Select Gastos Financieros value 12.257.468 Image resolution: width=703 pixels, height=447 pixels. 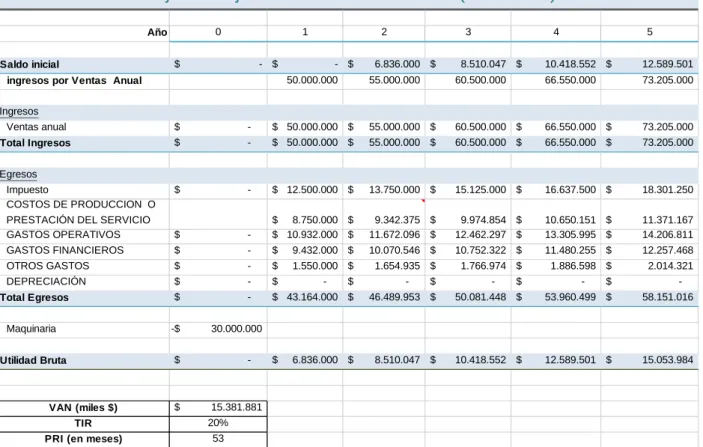pos(667,250)
